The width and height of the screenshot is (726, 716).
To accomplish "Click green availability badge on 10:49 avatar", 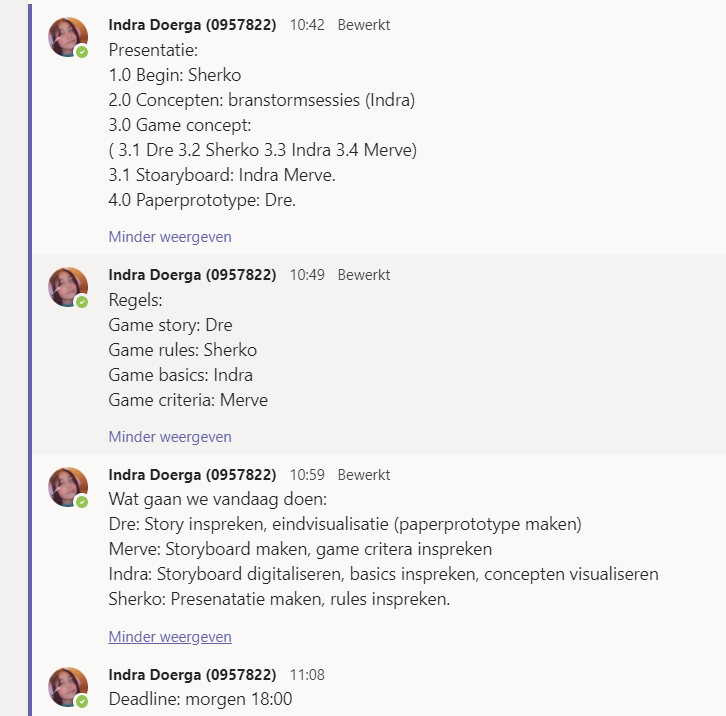I will point(82,302).
